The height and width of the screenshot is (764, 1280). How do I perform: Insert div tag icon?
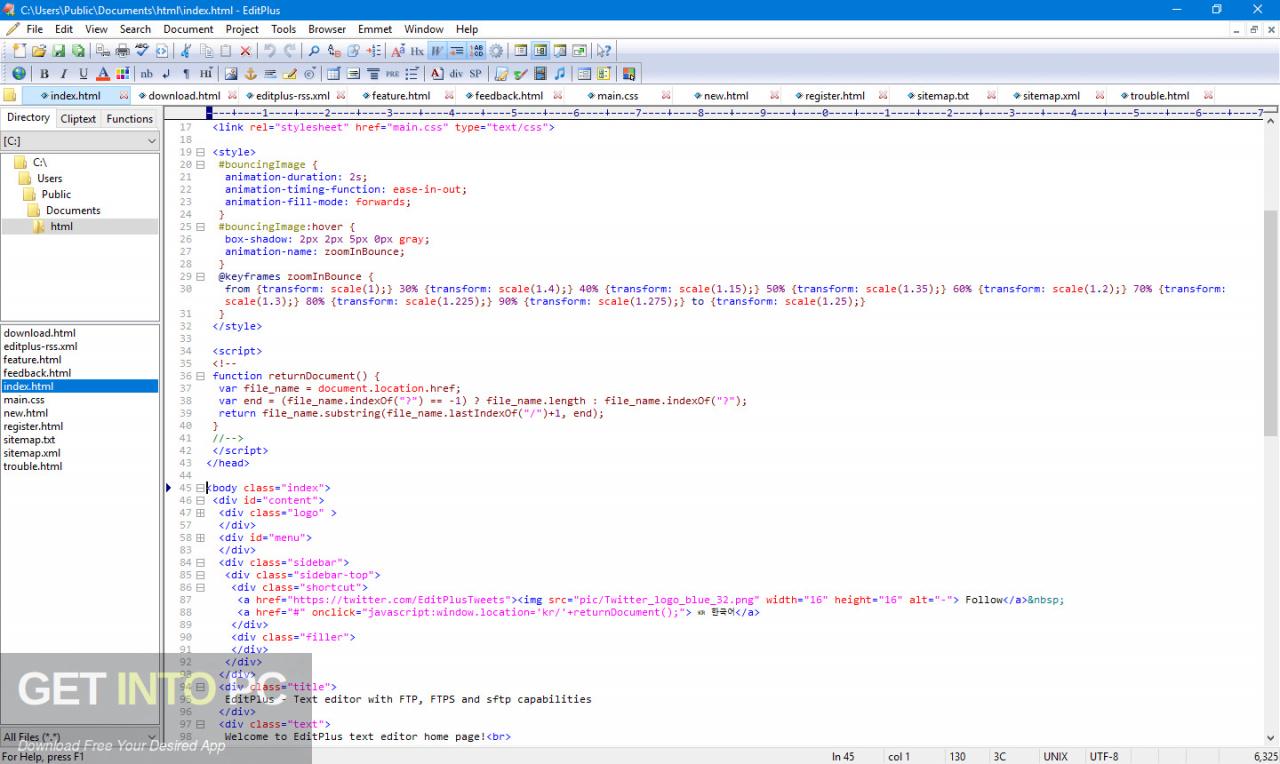(456, 73)
